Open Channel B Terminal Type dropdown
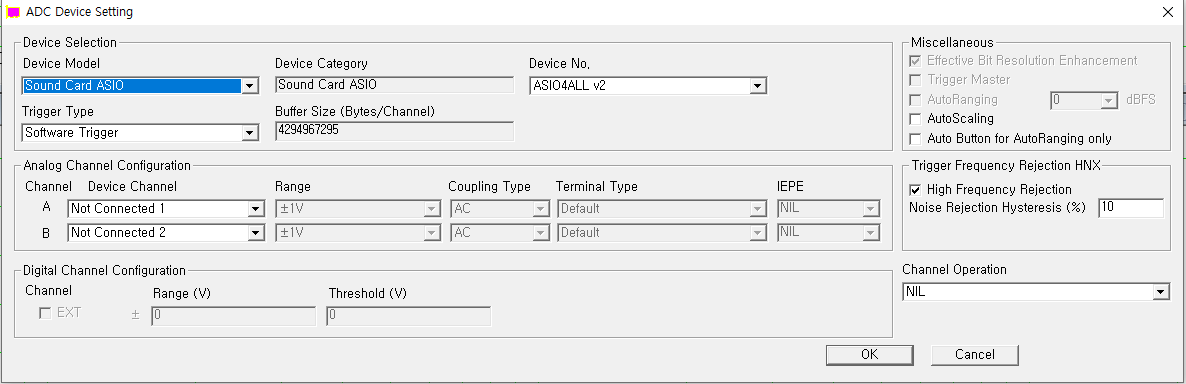The image size is (1186, 384). (662, 233)
